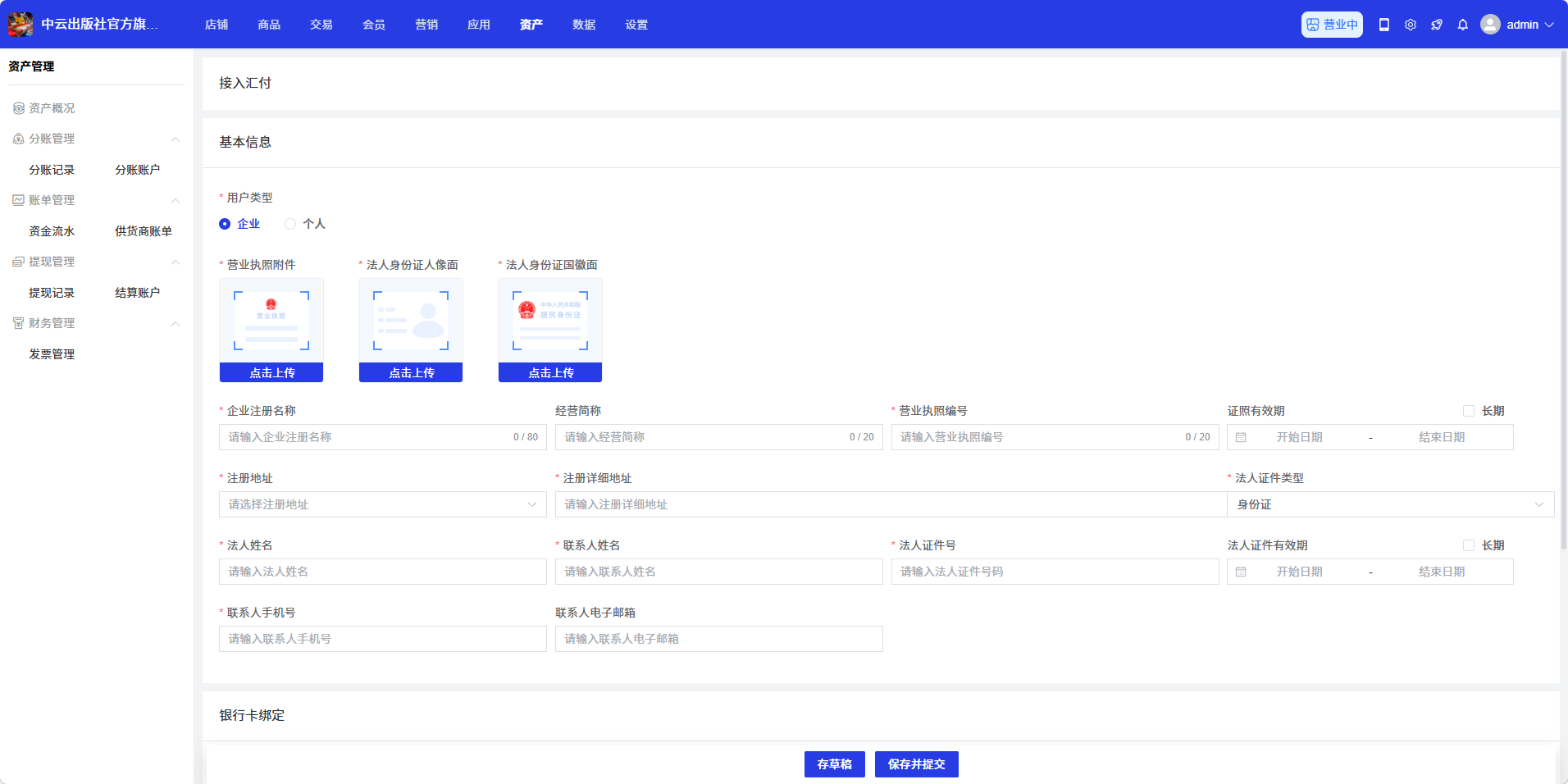Open the 法人证件类型 dropdown
Screen dimensions: 1568x784
(x=1390, y=505)
